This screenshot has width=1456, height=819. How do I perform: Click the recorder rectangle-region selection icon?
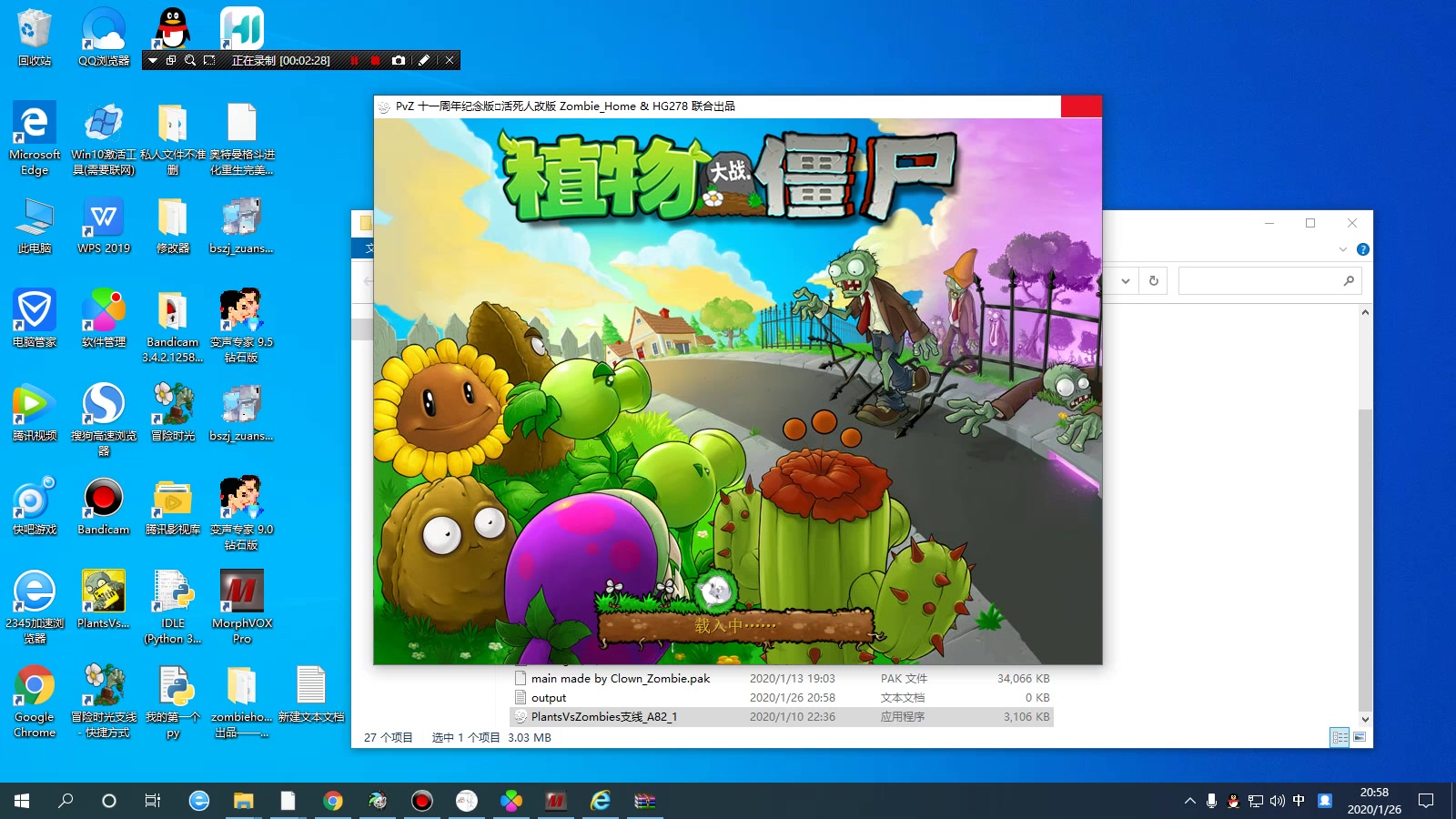pyautogui.click(x=209, y=61)
